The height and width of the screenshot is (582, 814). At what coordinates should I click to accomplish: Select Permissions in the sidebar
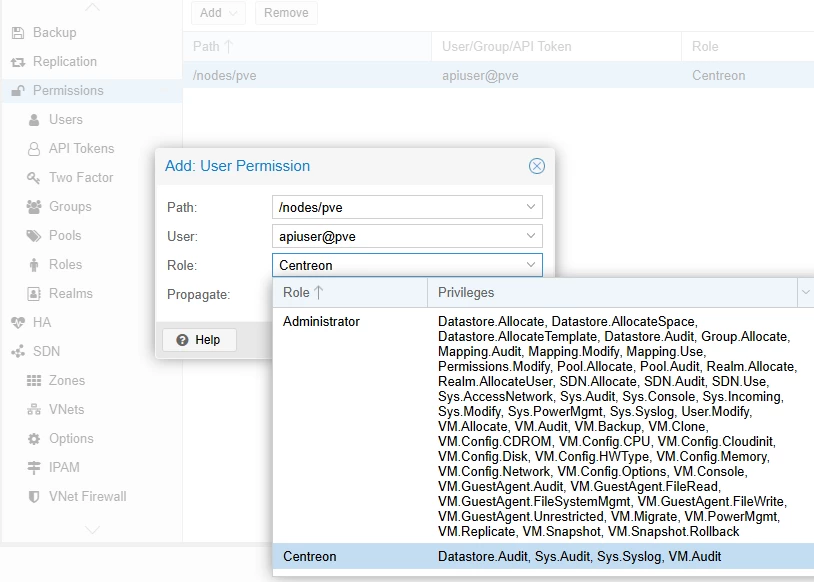(x=91, y=91)
